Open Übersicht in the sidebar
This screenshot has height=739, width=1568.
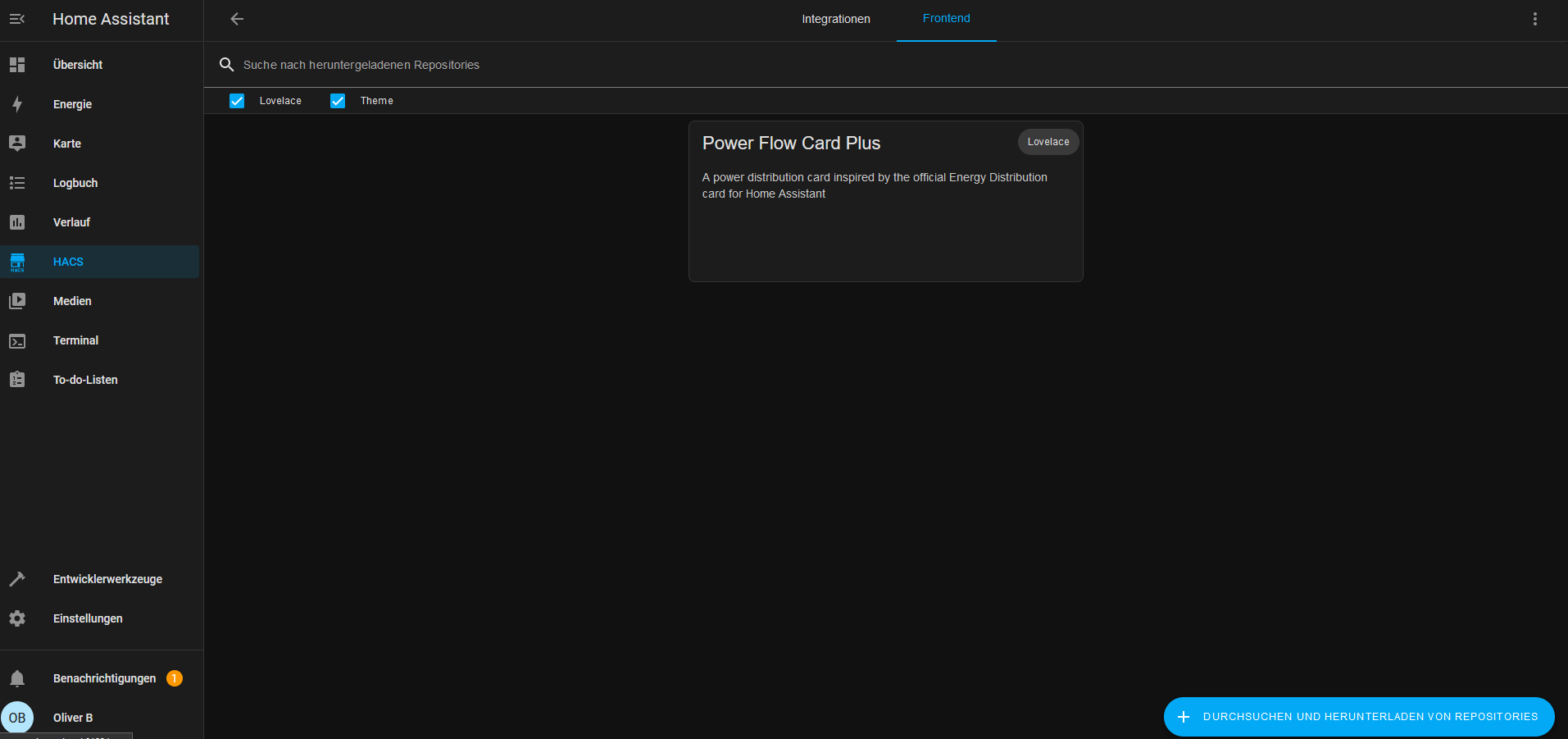click(x=100, y=65)
